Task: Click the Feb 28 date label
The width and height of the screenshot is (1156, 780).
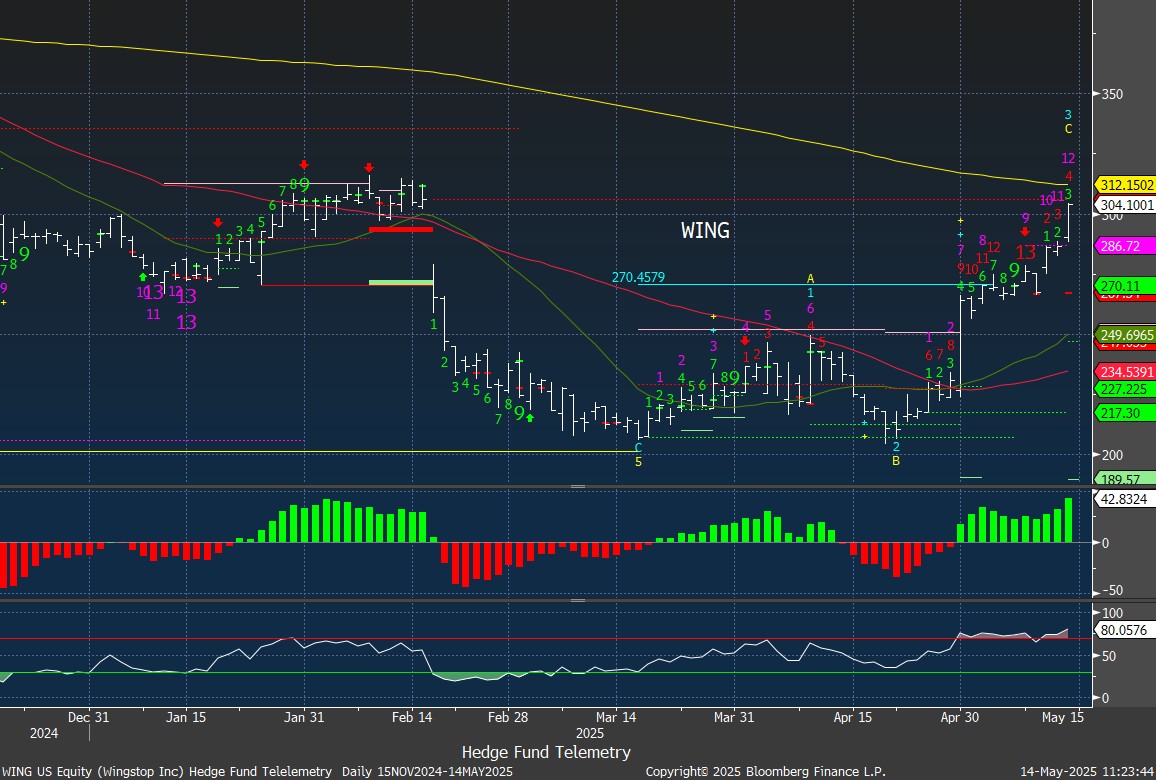Action: coord(509,717)
